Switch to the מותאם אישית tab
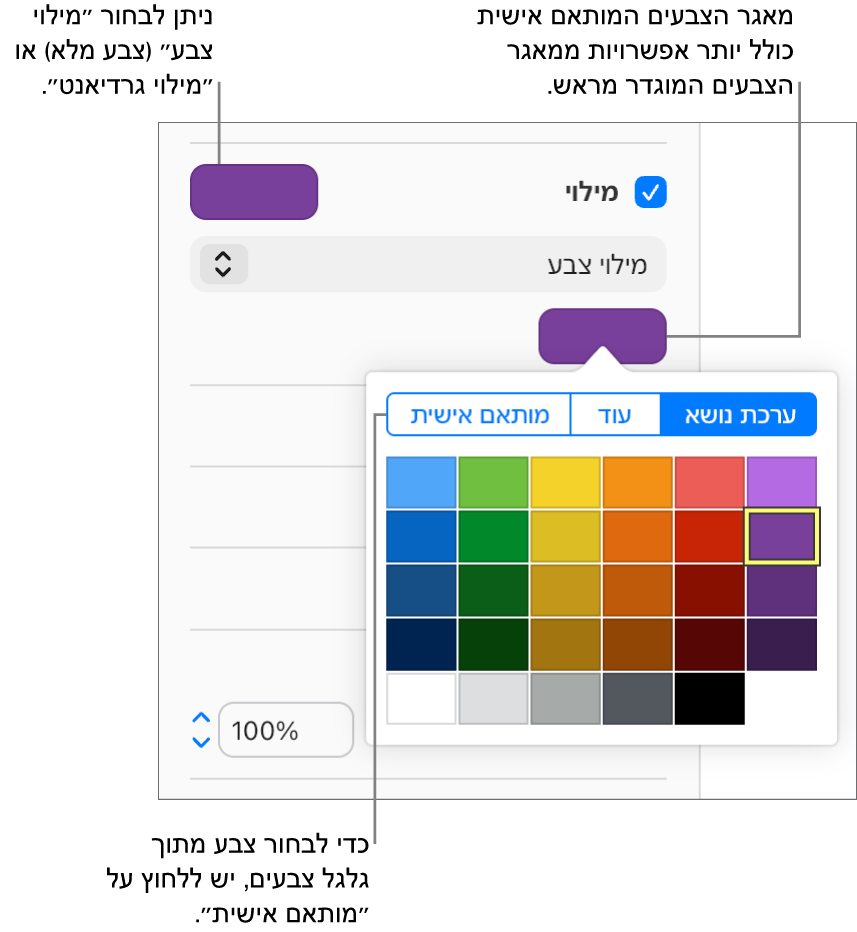This screenshot has width=857, height=932. tap(479, 415)
